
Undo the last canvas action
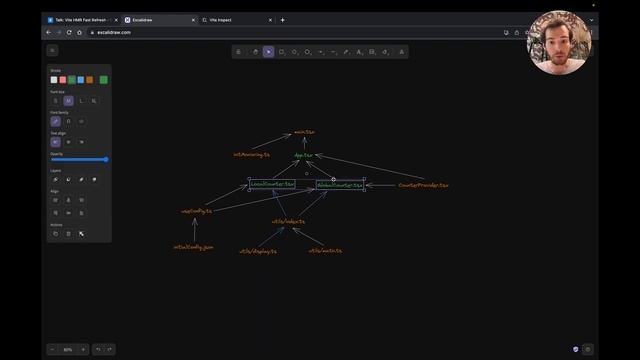click(x=98, y=349)
